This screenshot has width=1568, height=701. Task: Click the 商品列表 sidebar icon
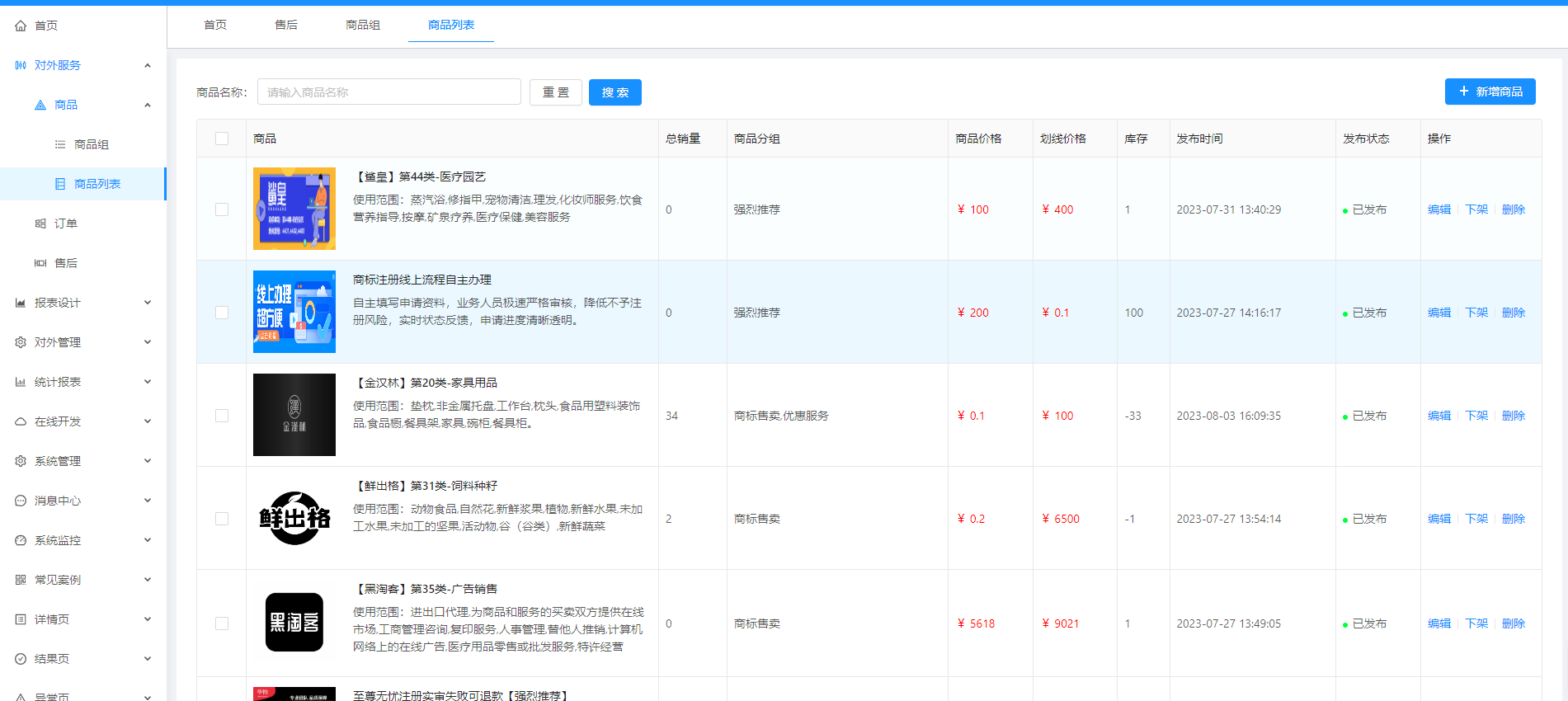(x=60, y=184)
